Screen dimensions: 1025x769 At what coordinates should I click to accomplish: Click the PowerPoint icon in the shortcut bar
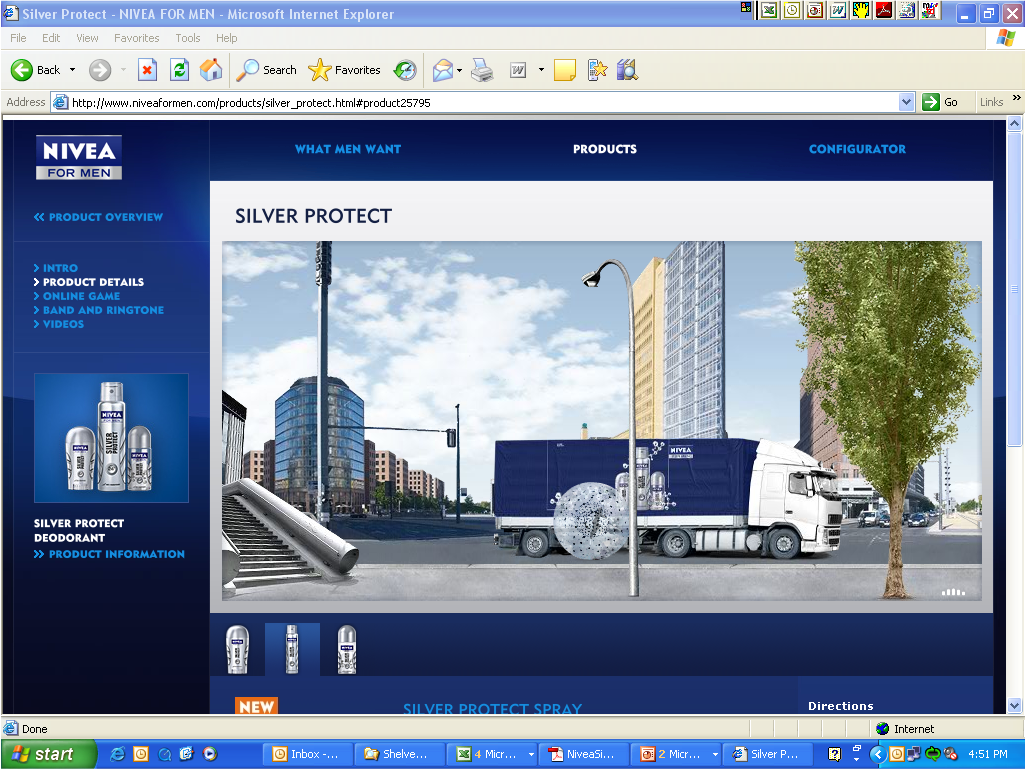(815, 10)
